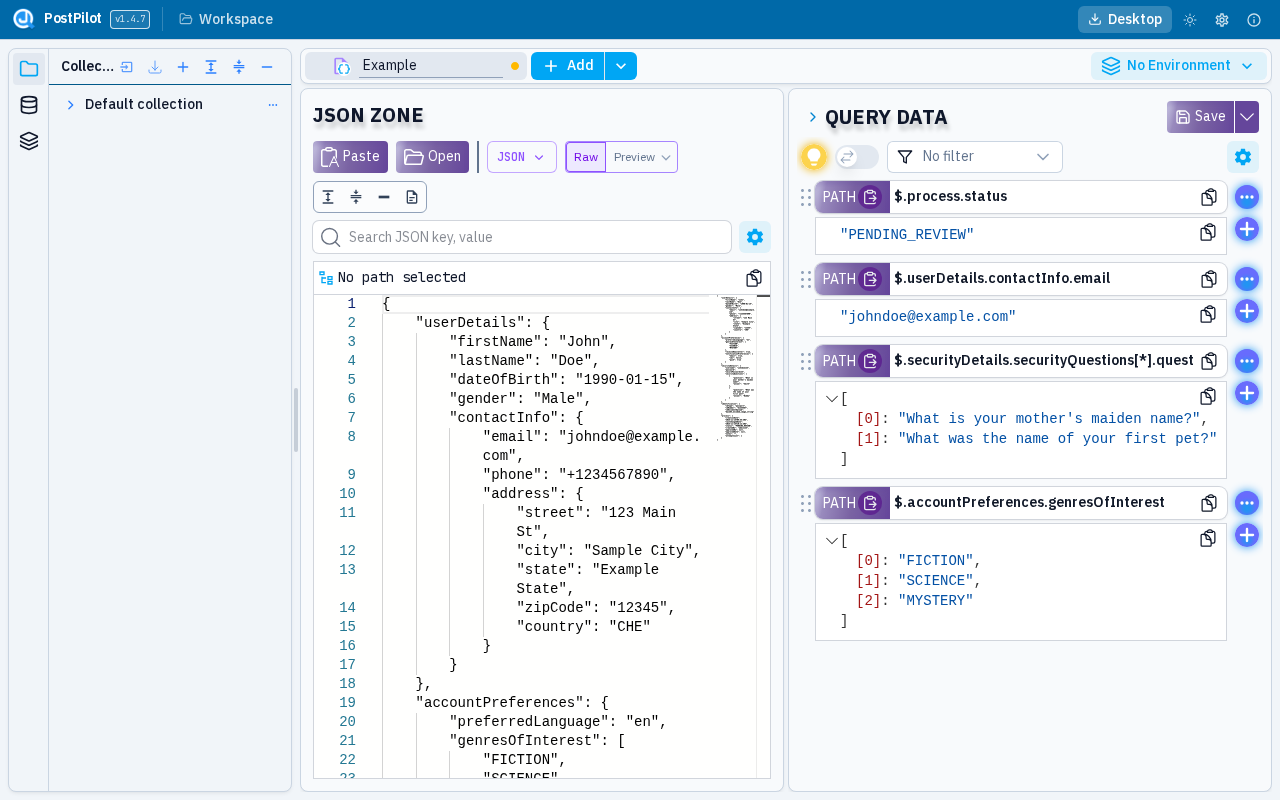Screen dimensions: 1280x800
Task: Switch theme with the sun icon
Action: click(1190, 20)
